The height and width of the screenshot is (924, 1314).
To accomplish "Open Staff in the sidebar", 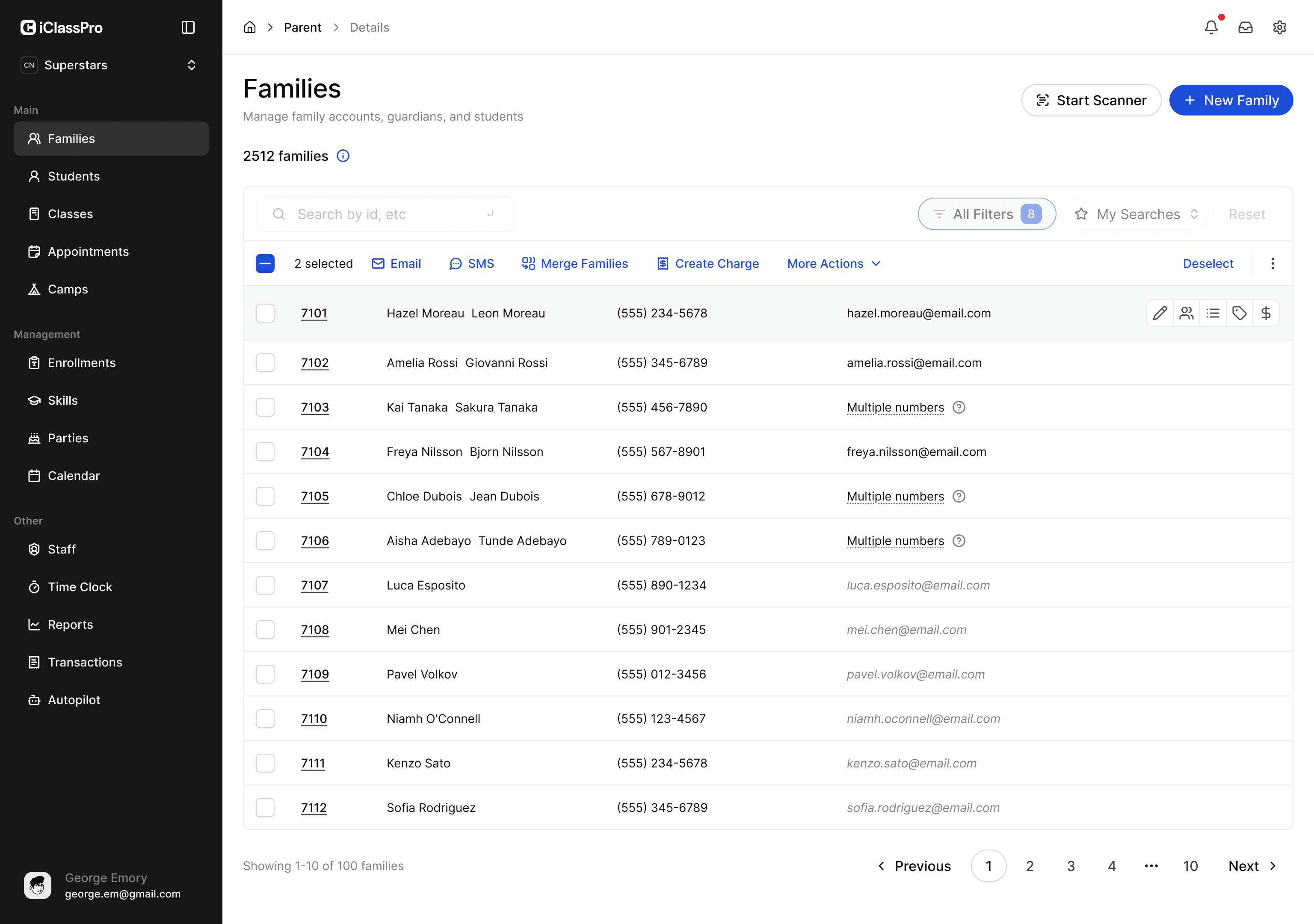I will 111,550.
